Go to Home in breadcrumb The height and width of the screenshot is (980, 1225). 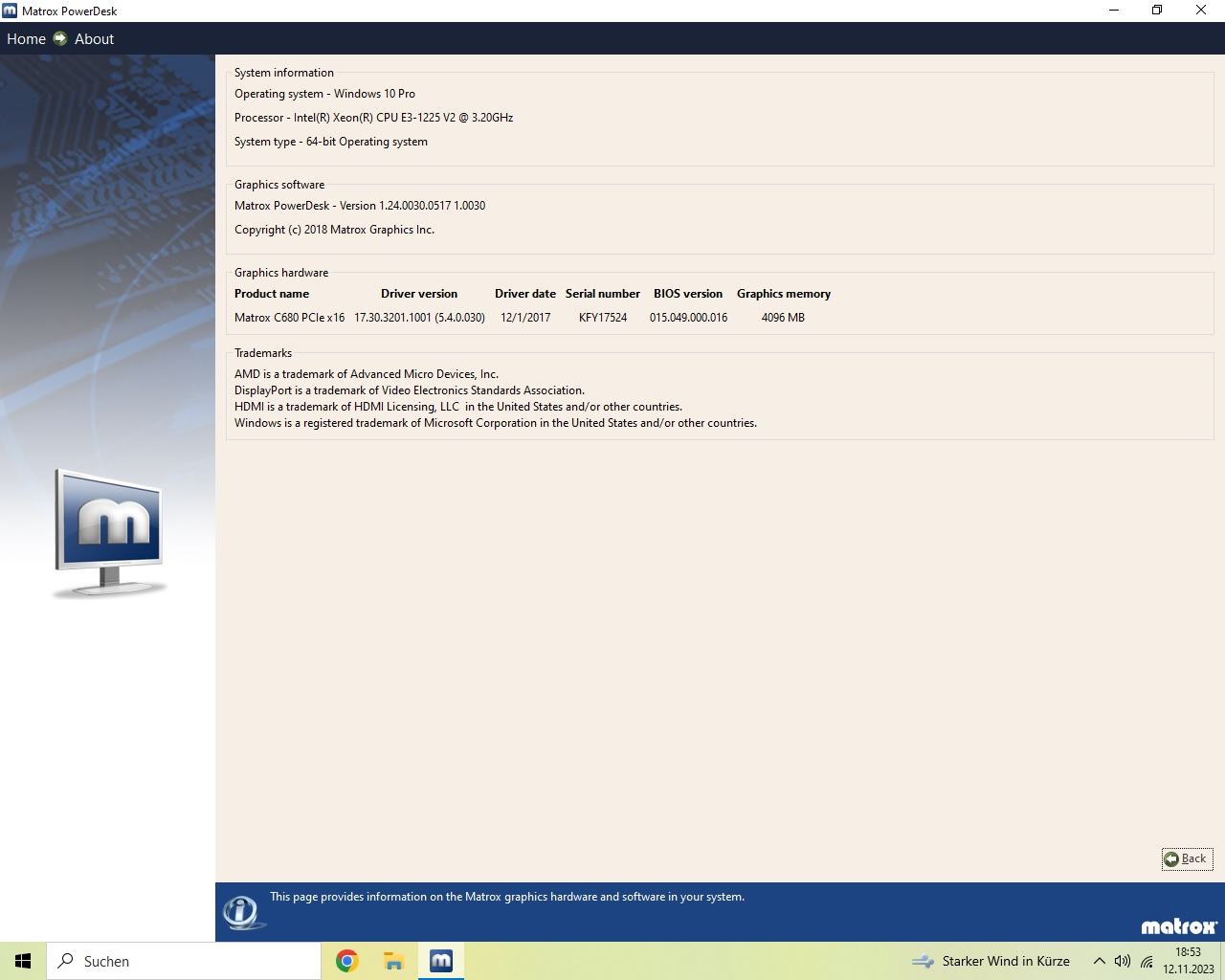(26, 39)
